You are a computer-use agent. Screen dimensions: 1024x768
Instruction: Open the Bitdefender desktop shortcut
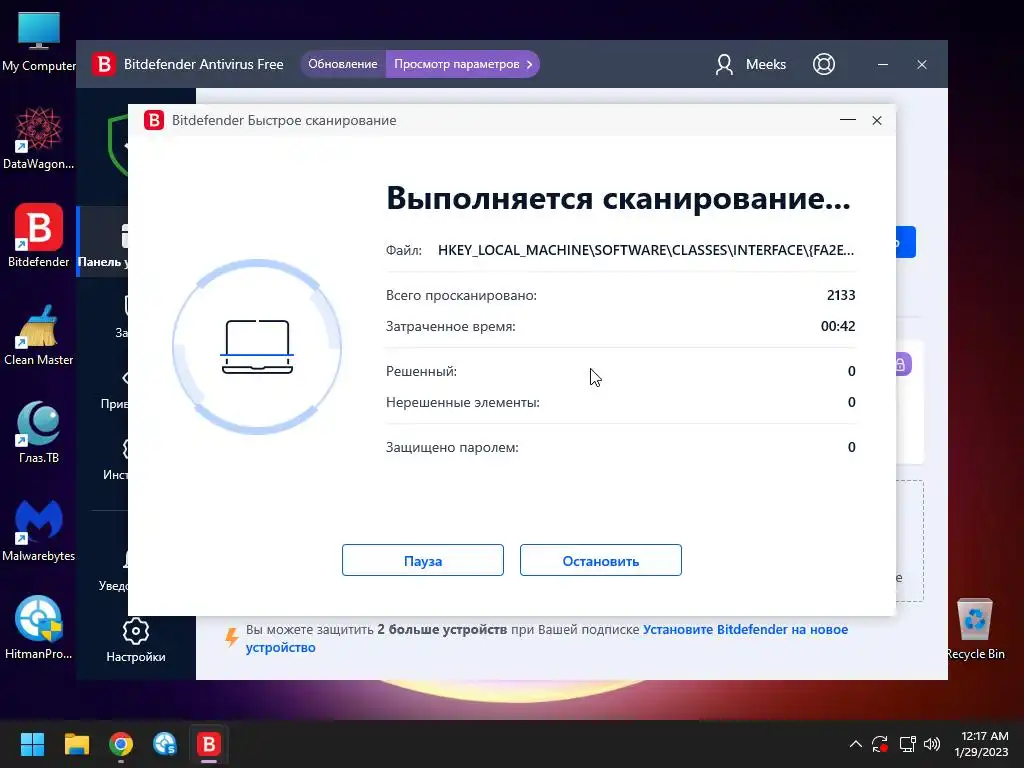(39, 236)
